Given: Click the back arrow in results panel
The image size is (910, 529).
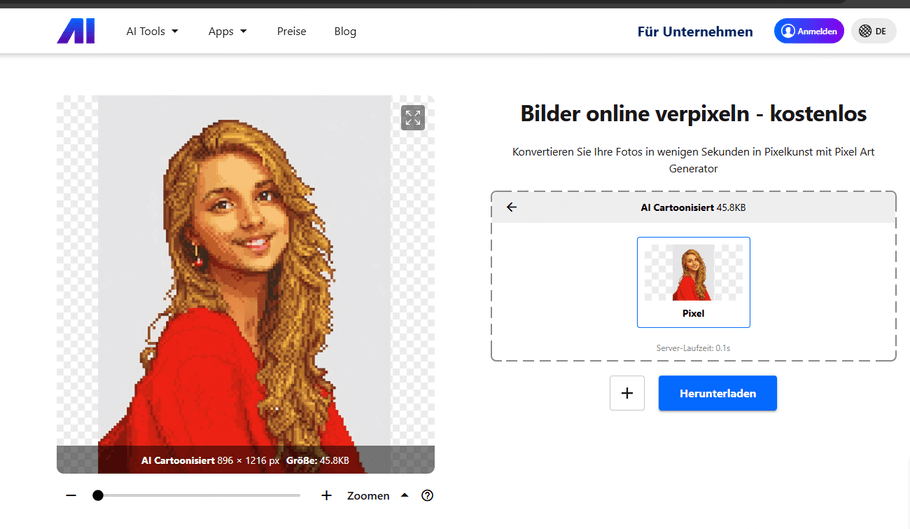Looking at the screenshot, I should [512, 207].
